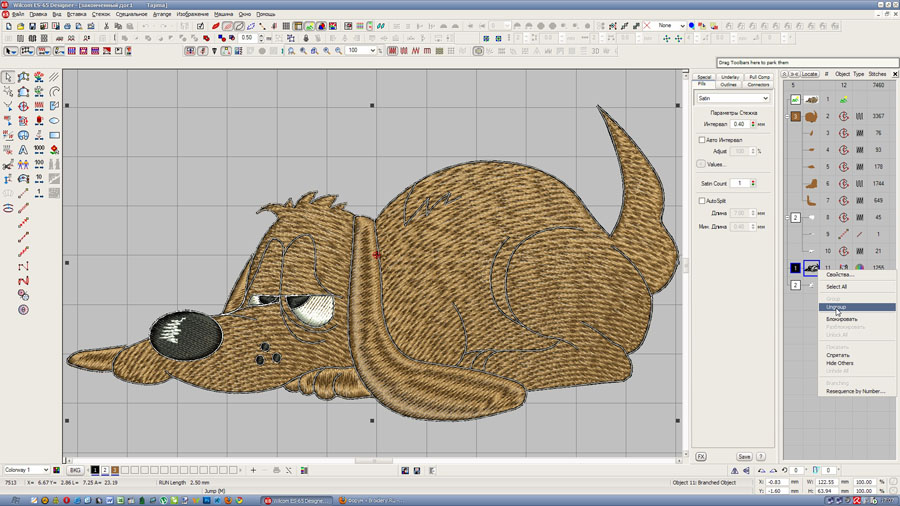The height and width of the screenshot is (506, 900).
Task: Click the FX button at panel bottom
Action: coord(701,457)
